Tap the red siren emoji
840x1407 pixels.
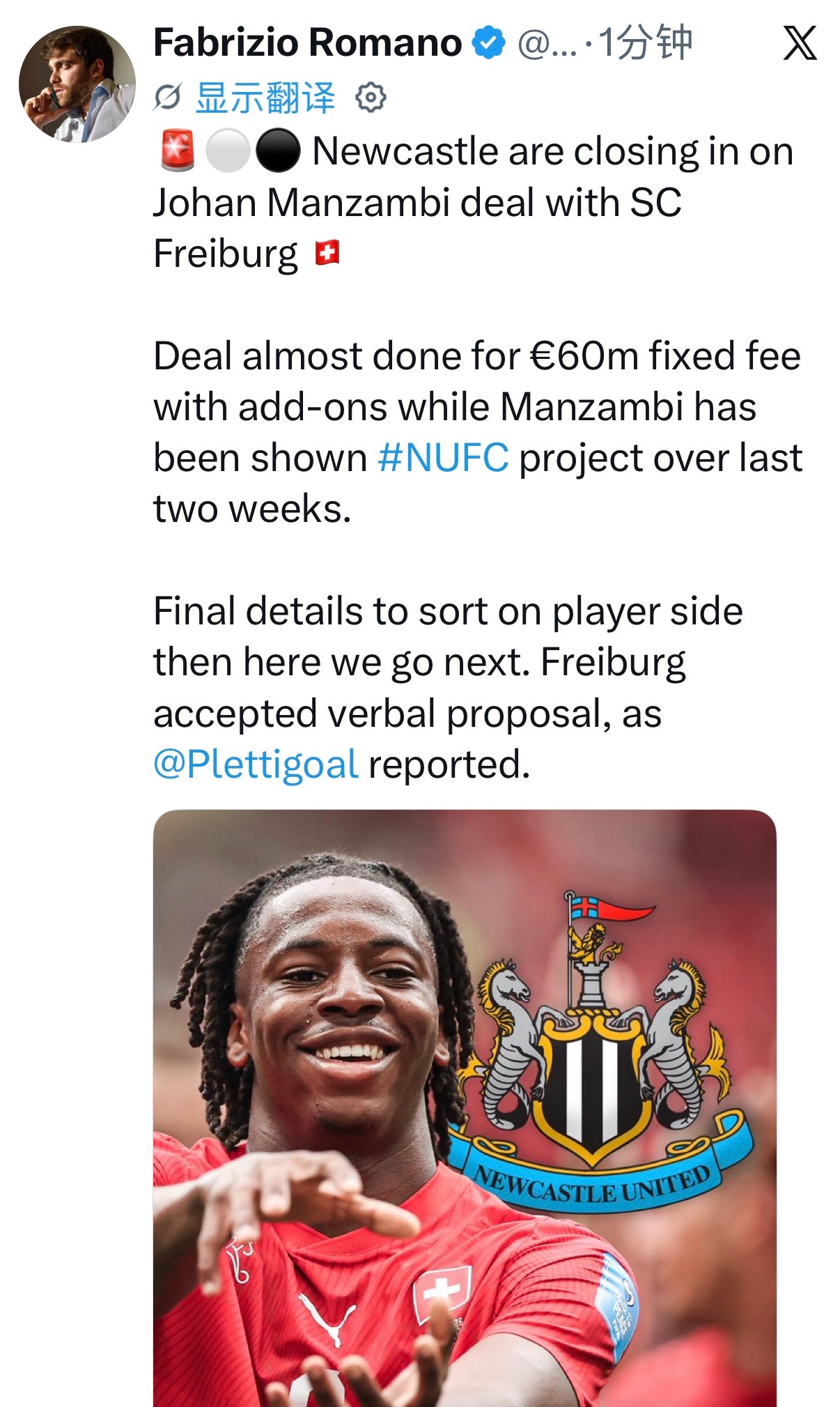178,151
